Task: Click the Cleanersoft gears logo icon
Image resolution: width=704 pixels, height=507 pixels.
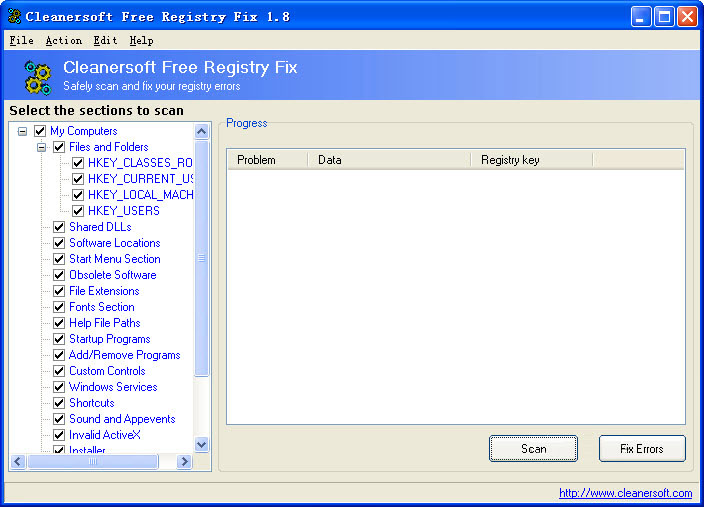Action: tap(37, 76)
